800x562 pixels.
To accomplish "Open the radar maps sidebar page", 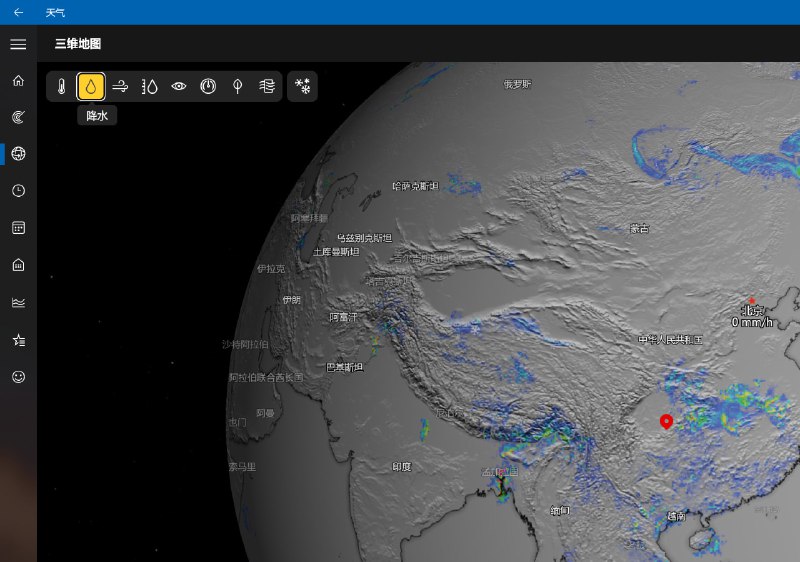I will click(18, 117).
